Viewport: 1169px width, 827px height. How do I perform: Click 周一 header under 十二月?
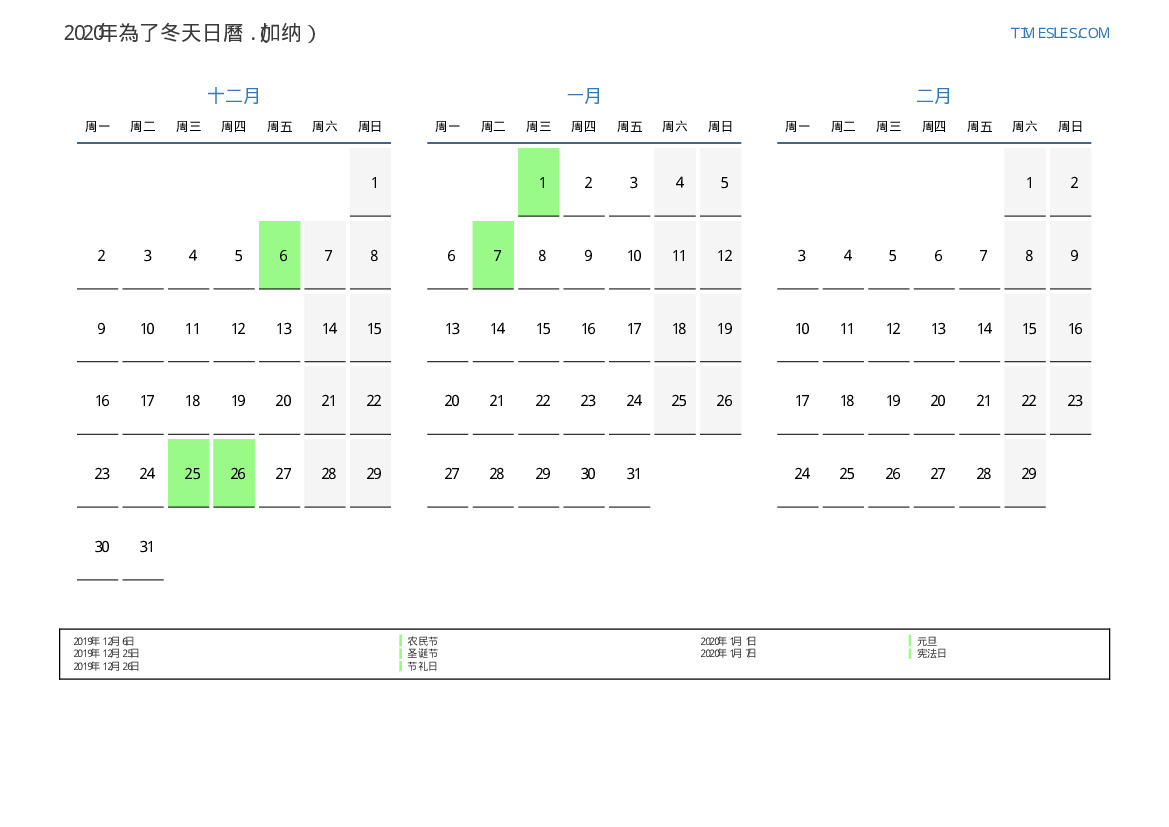point(98,127)
